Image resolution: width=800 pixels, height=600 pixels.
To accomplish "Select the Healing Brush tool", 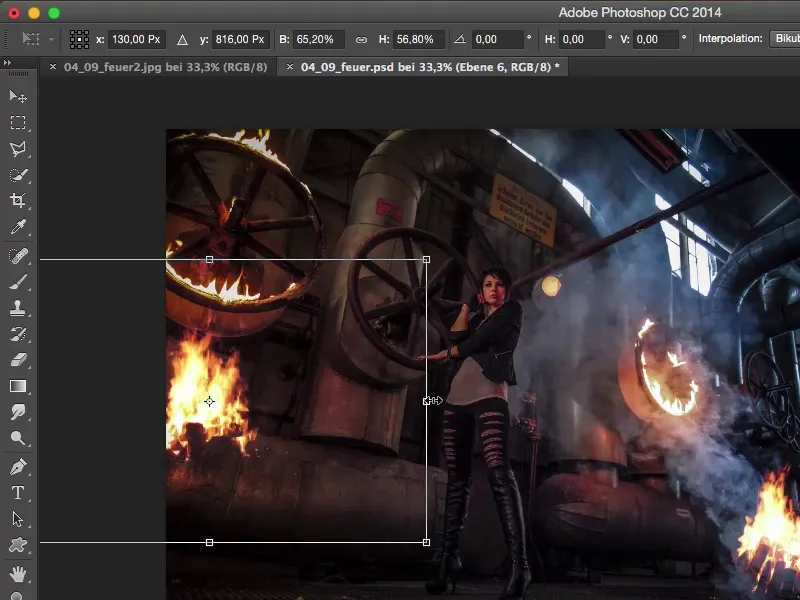I will (18, 255).
